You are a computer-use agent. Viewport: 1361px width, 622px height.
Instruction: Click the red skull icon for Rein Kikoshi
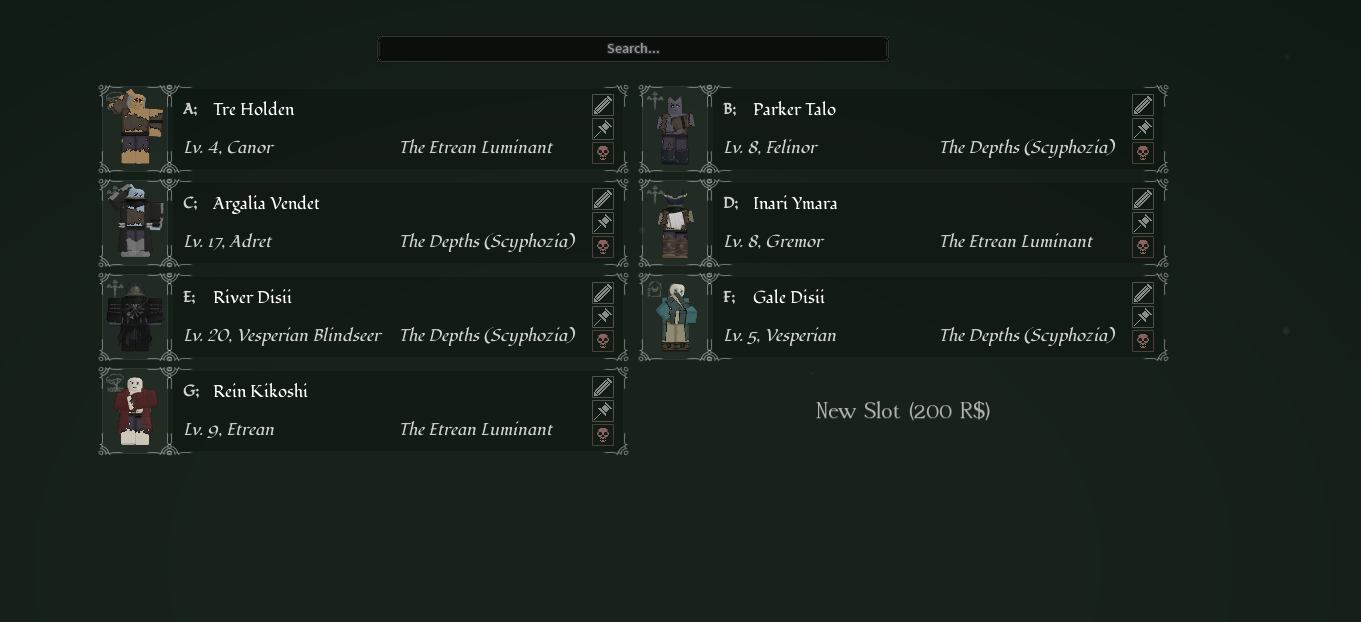[x=603, y=435]
